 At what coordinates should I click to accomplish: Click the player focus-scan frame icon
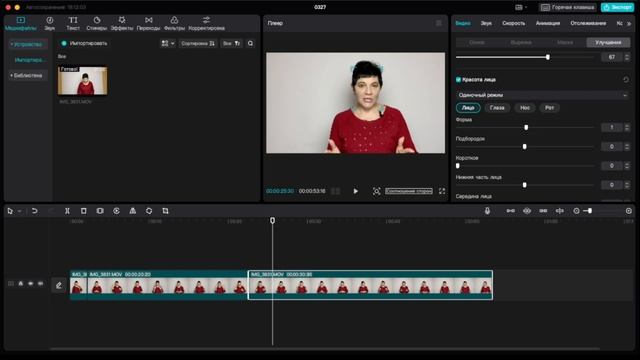pyautogui.click(x=376, y=191)
